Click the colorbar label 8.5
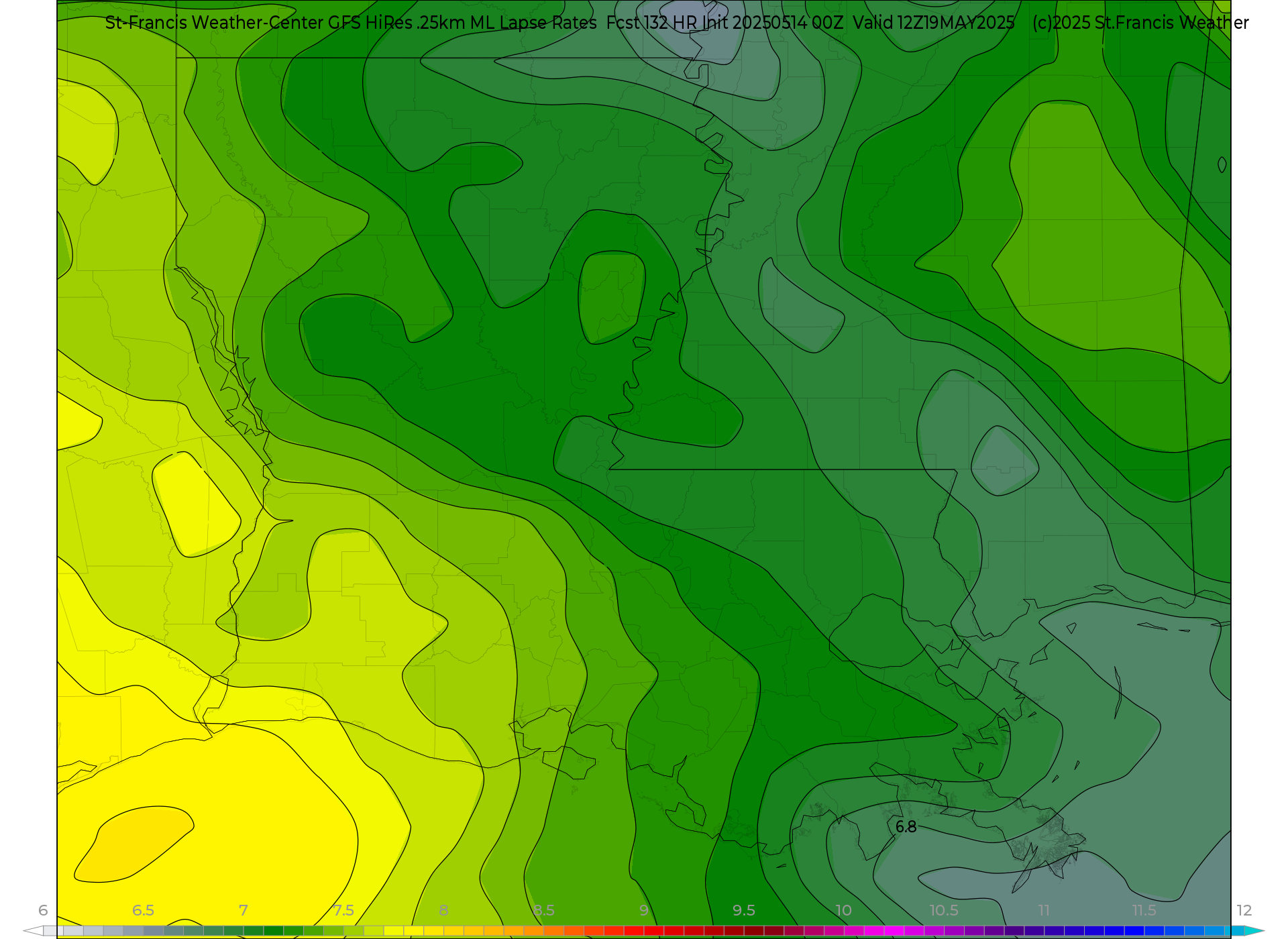Screen dimensions: 1288x939 (544, 910)
